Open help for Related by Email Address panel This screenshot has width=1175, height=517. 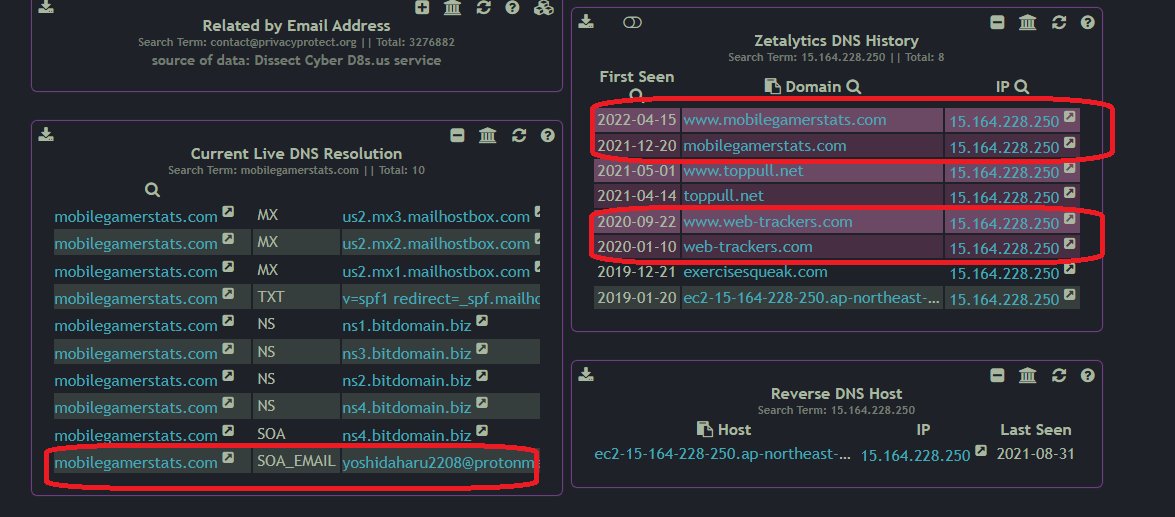(513, 7)
